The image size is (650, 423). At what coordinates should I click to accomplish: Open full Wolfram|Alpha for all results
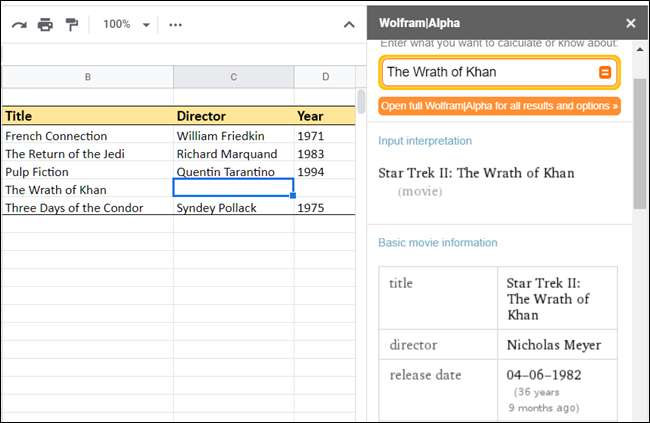point(499,106)
